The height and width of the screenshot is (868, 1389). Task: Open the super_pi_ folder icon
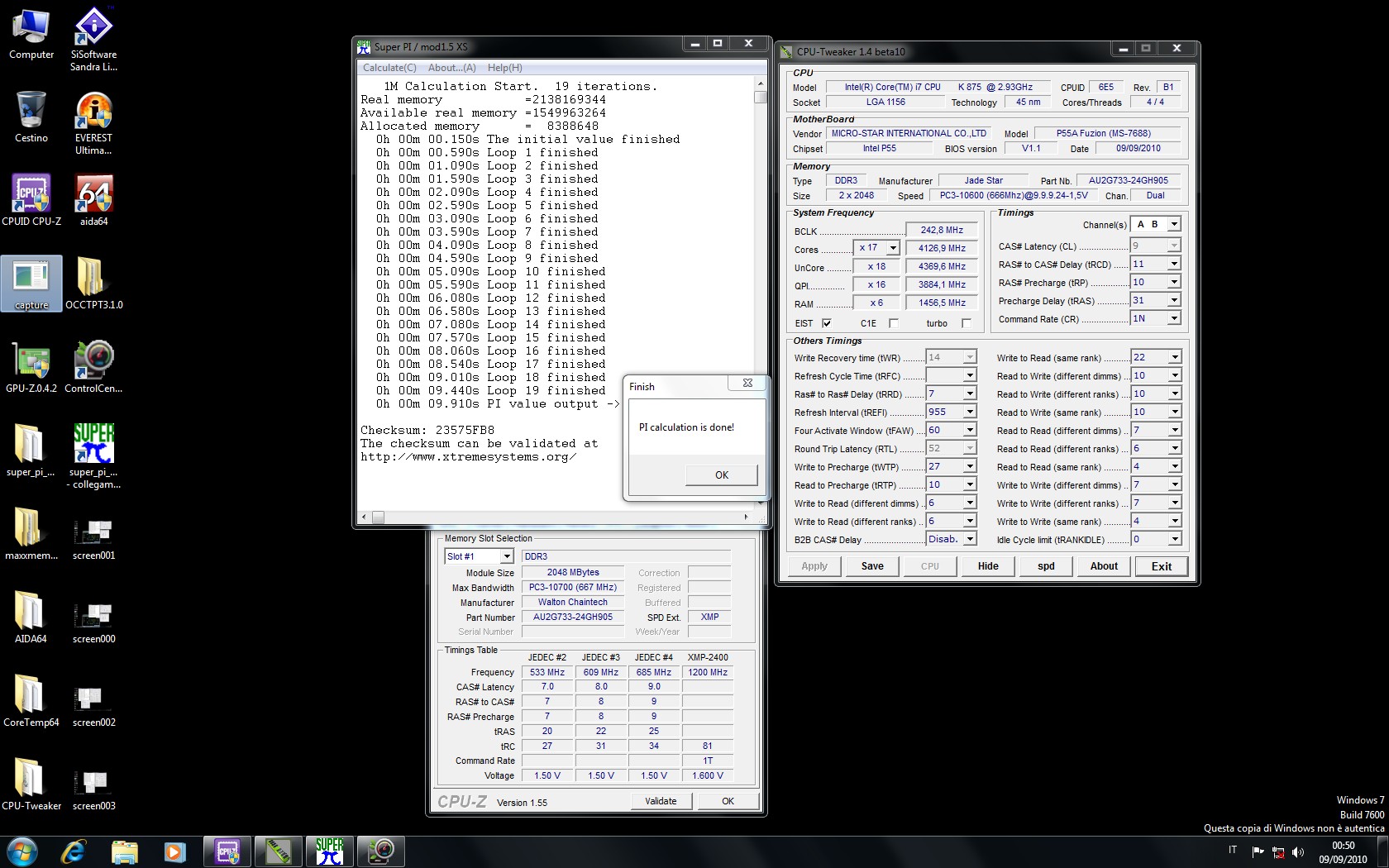(31, 451)
